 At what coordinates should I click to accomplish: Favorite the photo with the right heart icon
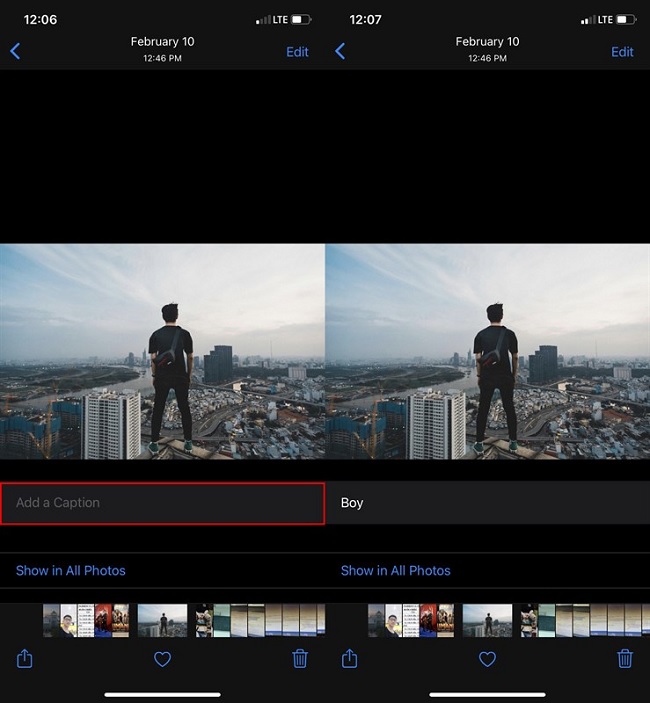[x=487, y=659]
